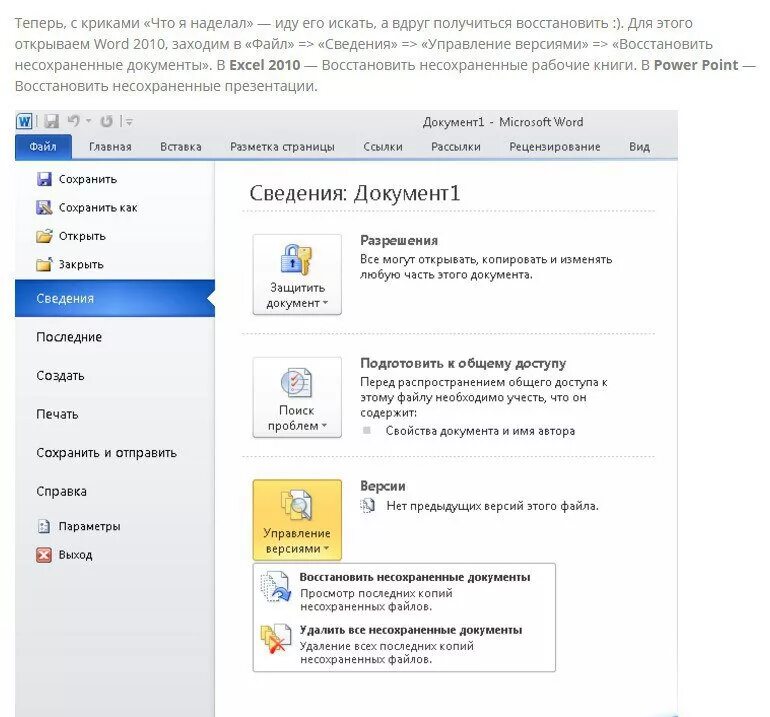Viewport: 770px width, 717px height.
Task: Open the Создать section
Action: tap(60, 376)
